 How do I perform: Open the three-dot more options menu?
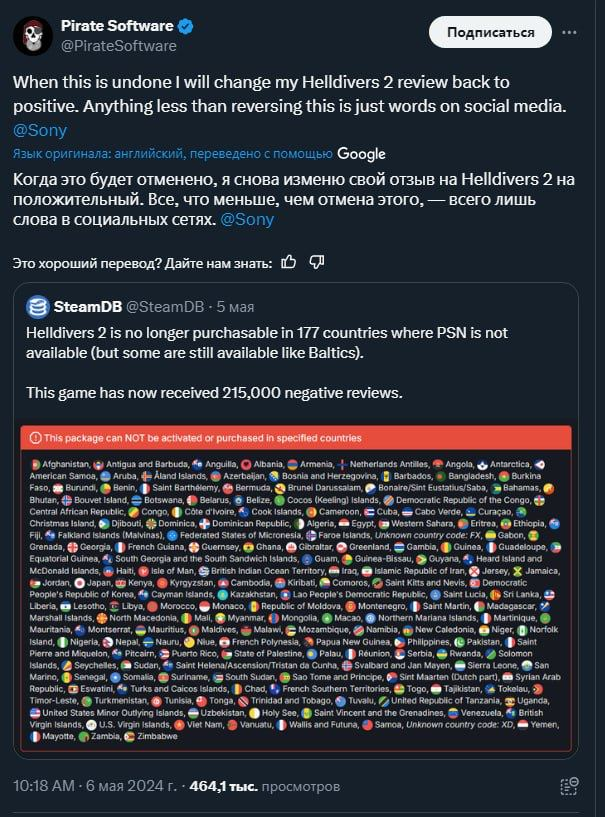click(x=569, y=32)
